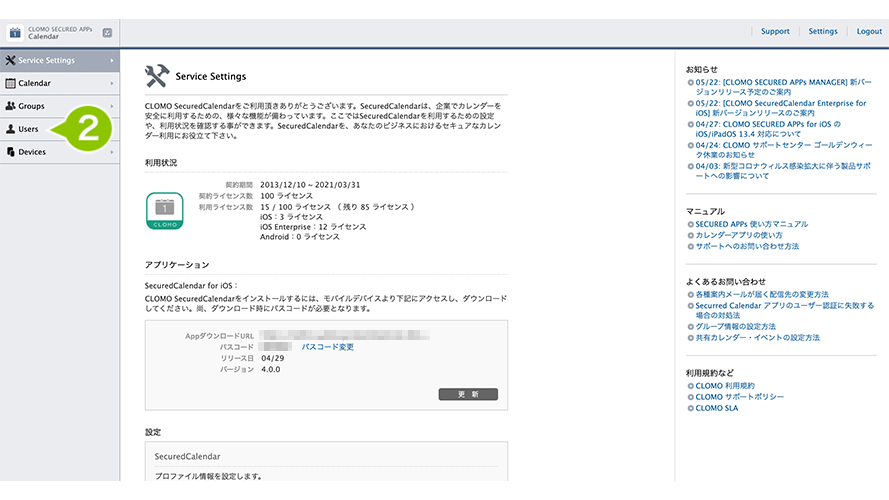The height and width of the screenshot is (500, 889).
Task: Open CLOMO 利用規約 link
Action: [x=725, y=385]
